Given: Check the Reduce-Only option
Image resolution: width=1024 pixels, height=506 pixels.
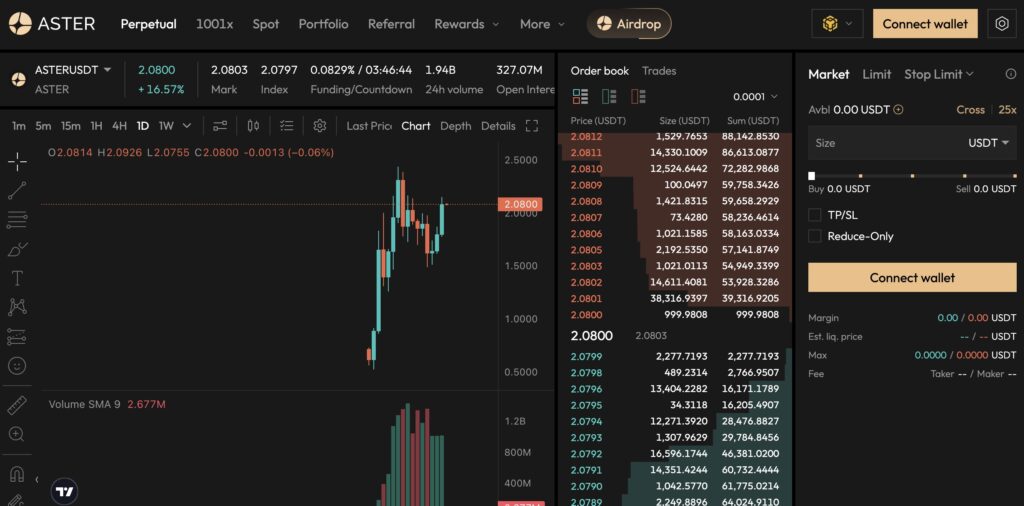Looking at the screenshot, I should (x=815, y=237).
